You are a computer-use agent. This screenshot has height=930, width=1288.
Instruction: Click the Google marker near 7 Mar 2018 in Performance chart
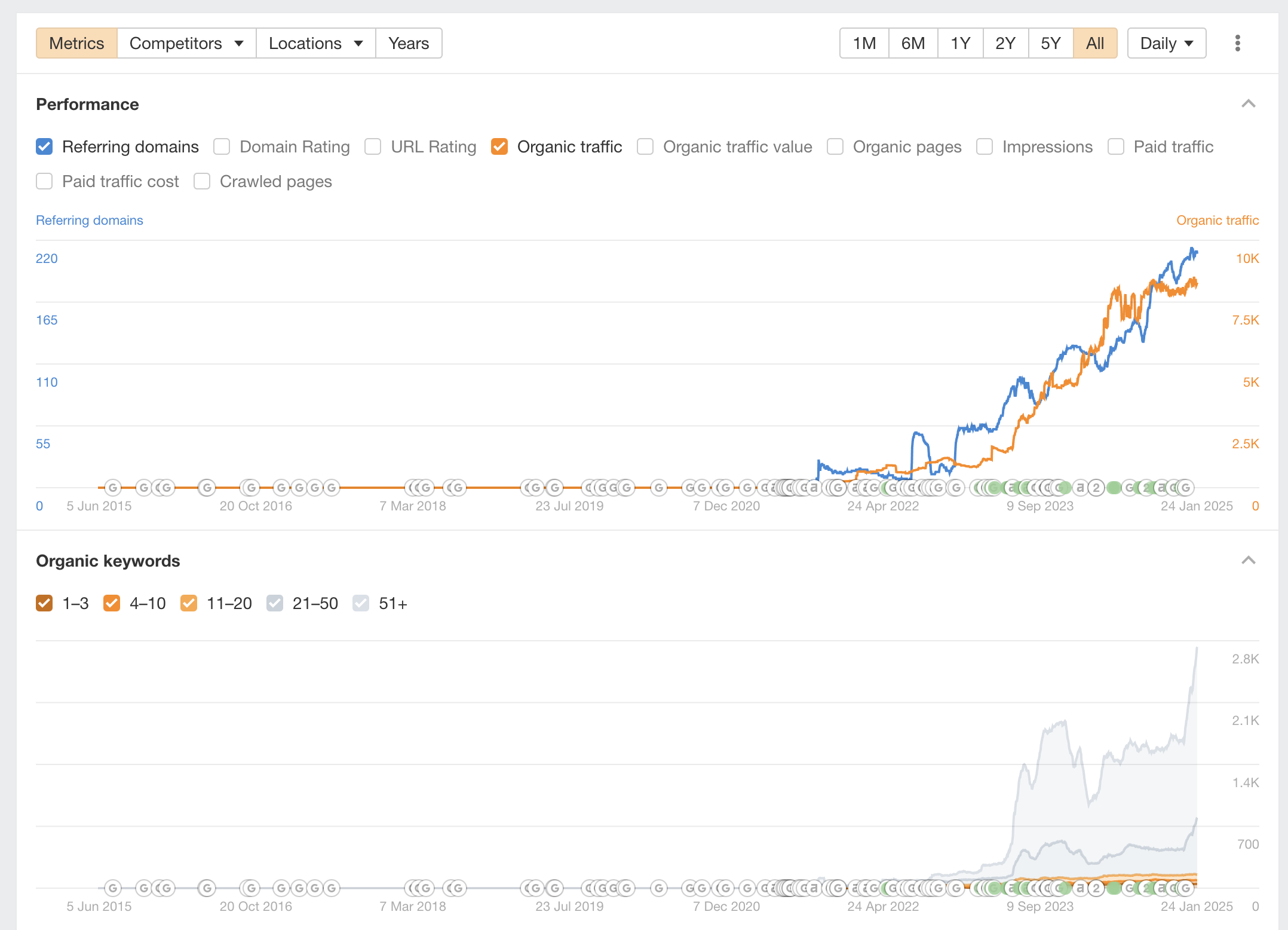[x=425, y=488]
